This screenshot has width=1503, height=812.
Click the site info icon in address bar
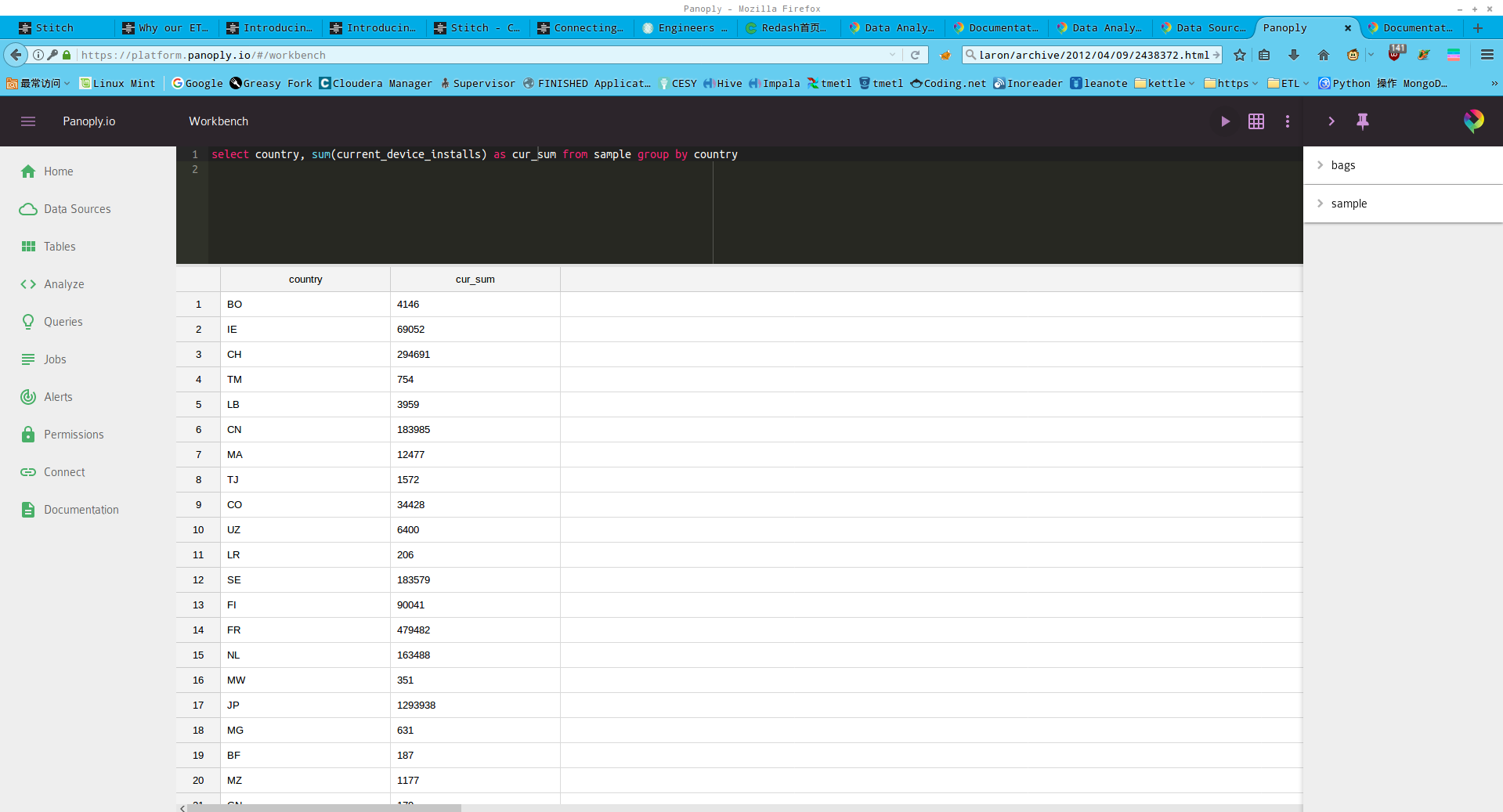(38, 55)
